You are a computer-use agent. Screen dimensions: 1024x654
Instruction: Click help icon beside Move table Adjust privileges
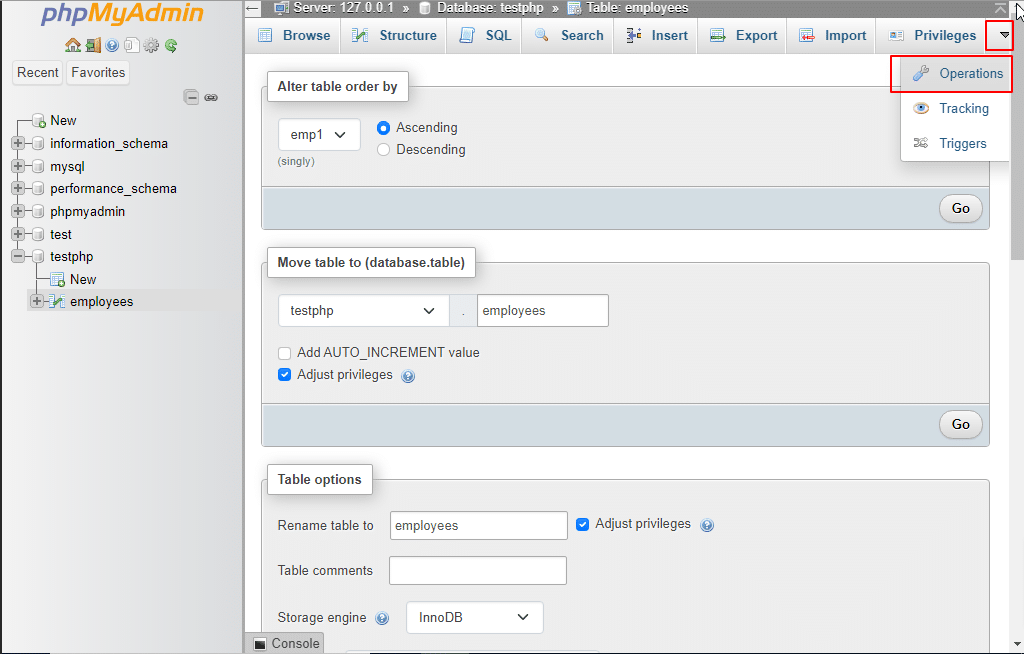[408, 376]
